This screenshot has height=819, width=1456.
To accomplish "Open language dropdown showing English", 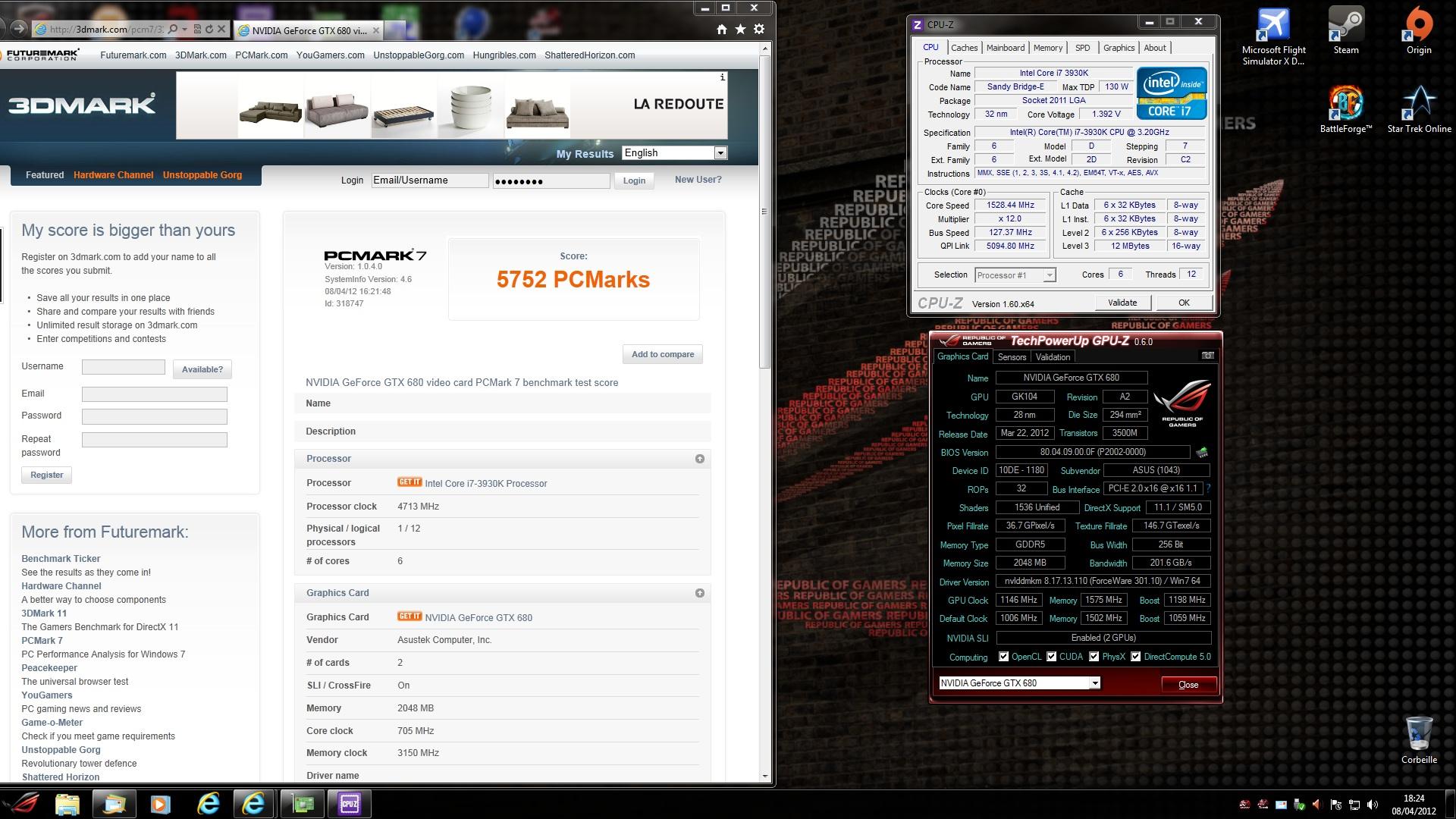I will tap(674, 153).
